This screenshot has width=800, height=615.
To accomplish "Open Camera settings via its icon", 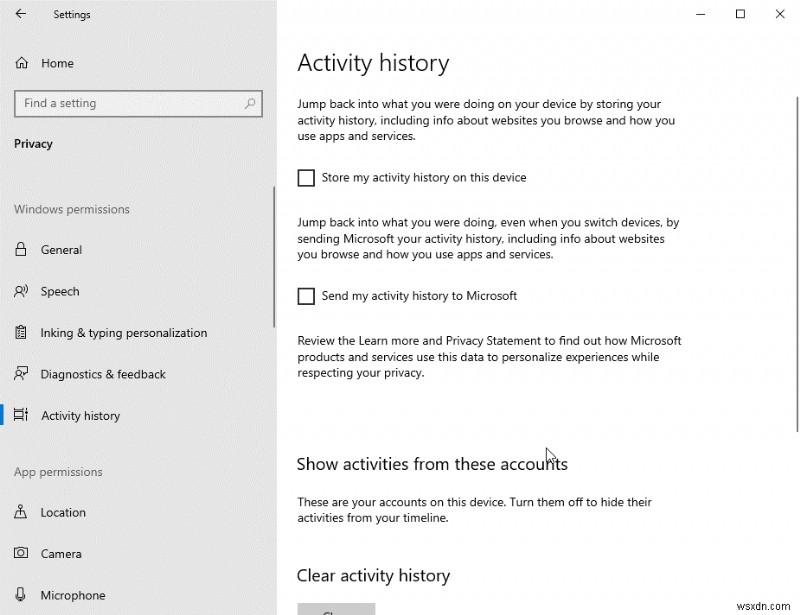I will 22,553.
